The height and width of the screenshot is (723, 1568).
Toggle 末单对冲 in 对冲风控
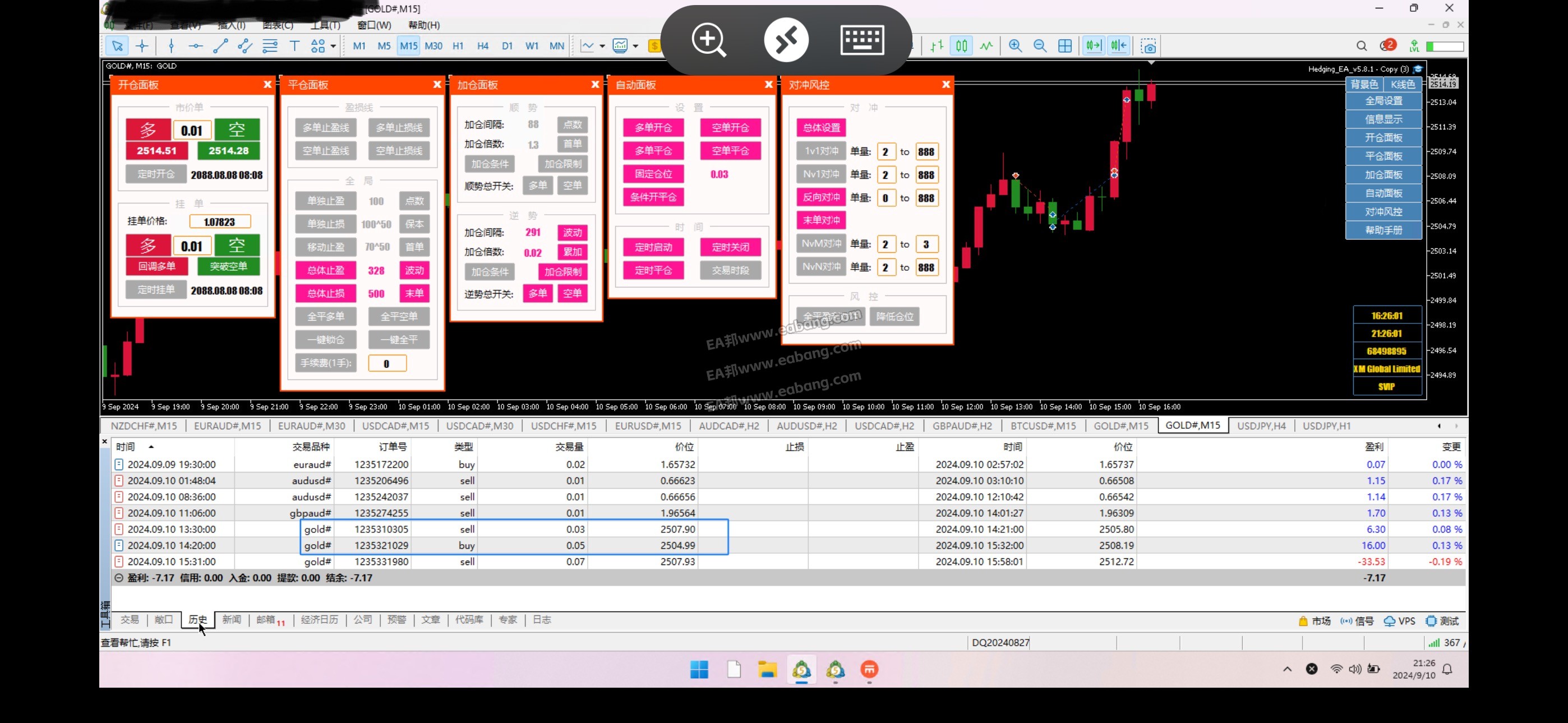[x=821, y=220]
